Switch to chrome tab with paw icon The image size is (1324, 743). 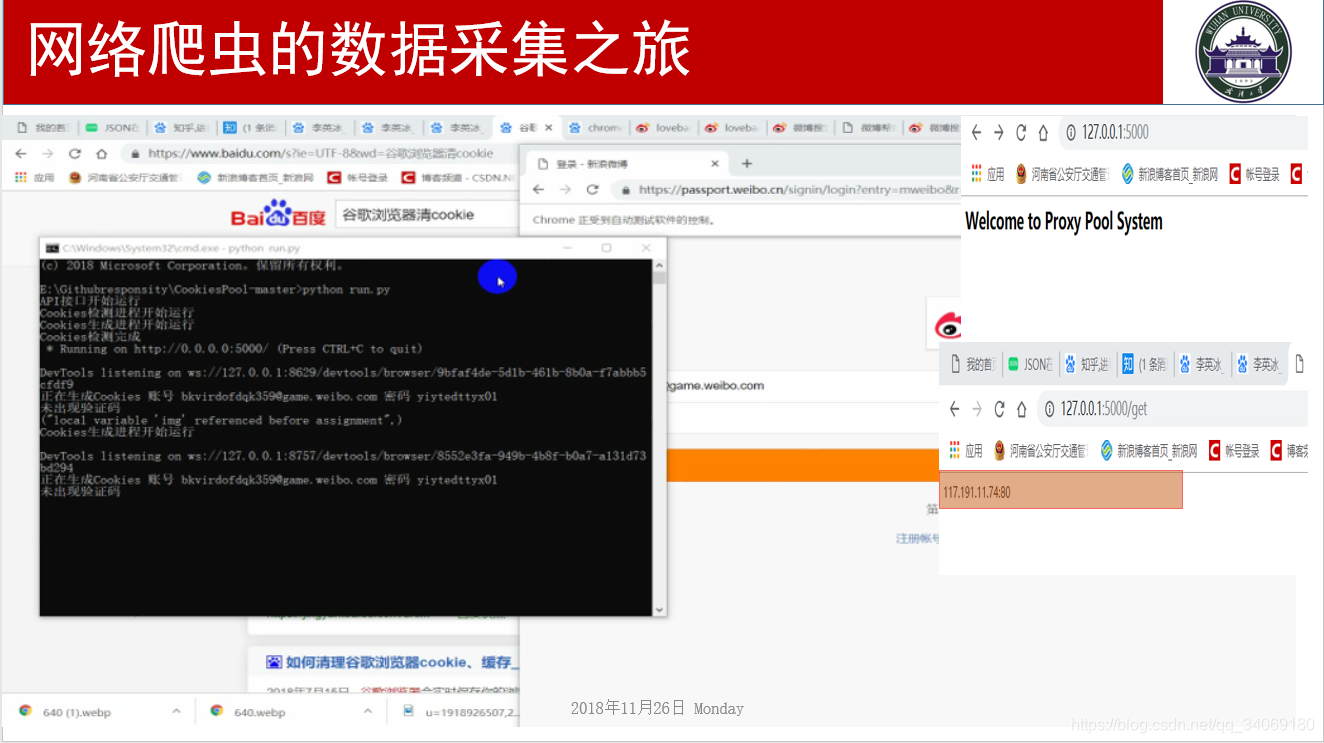tap(595, 128)
